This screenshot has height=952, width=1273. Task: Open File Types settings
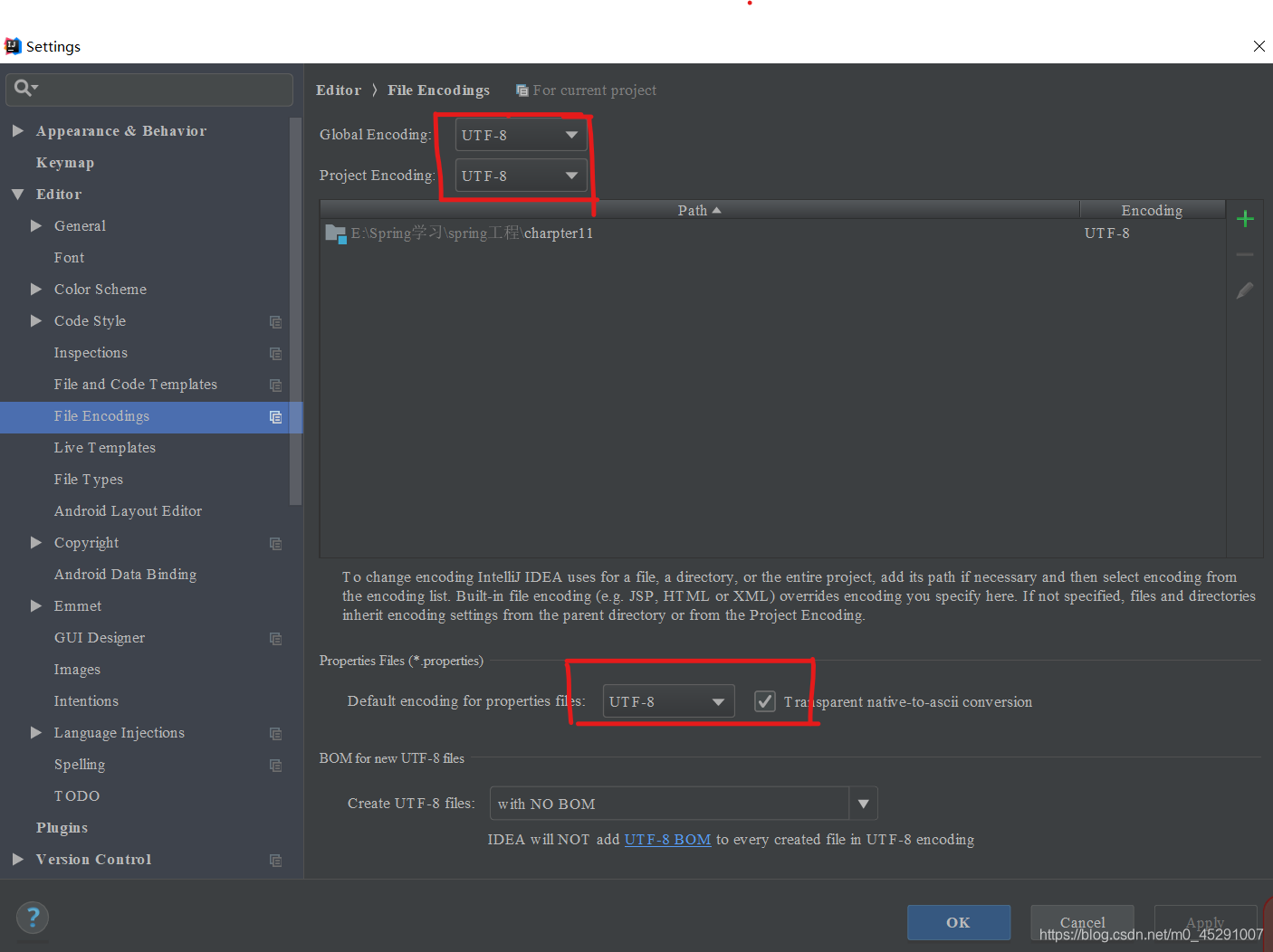(x=89, y=480)
